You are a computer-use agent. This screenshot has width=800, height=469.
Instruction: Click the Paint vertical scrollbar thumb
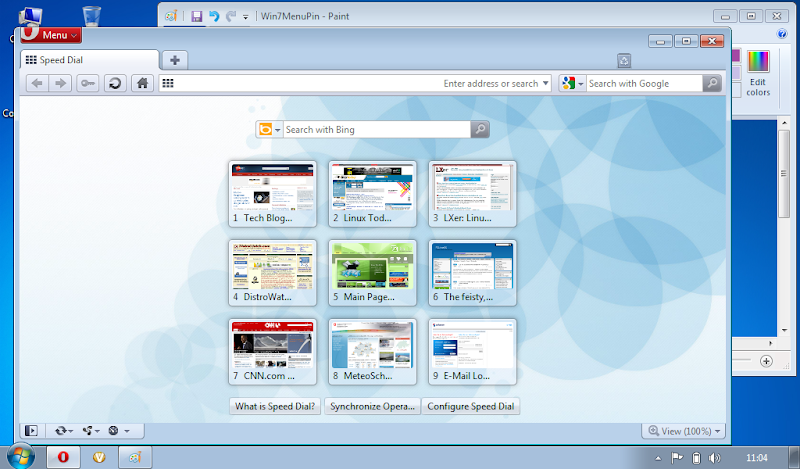(784, 174)
